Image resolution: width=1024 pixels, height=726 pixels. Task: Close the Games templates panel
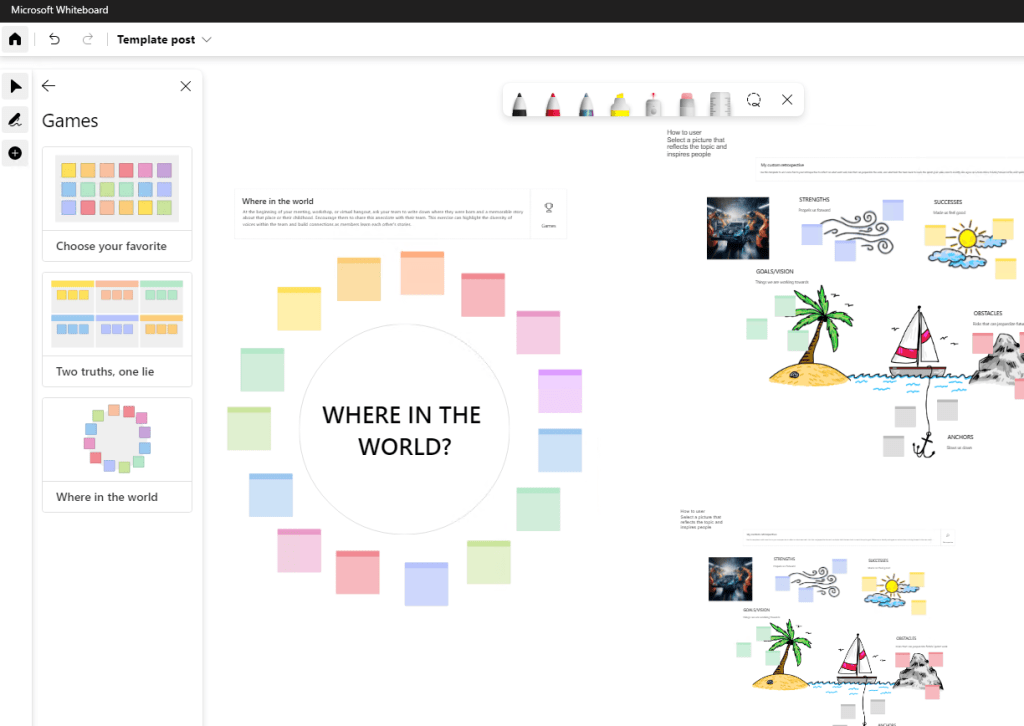coord(185,87)
